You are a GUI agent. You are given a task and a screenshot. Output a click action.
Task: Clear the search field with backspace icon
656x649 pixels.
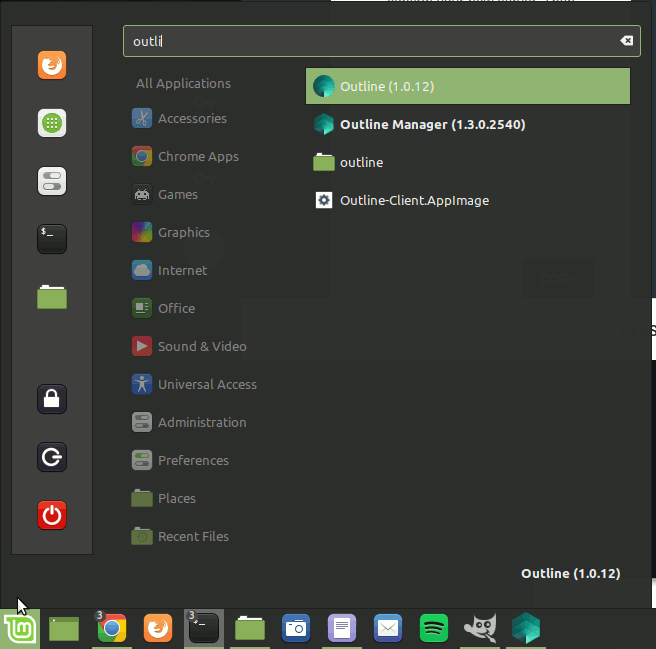(626, 41)
